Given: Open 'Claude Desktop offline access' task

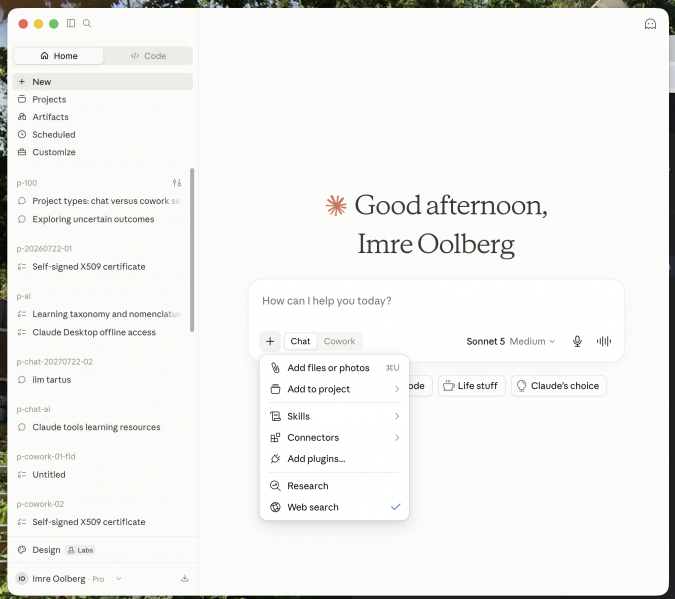Looking at the screenshot, I should click(x=101, y=332).
